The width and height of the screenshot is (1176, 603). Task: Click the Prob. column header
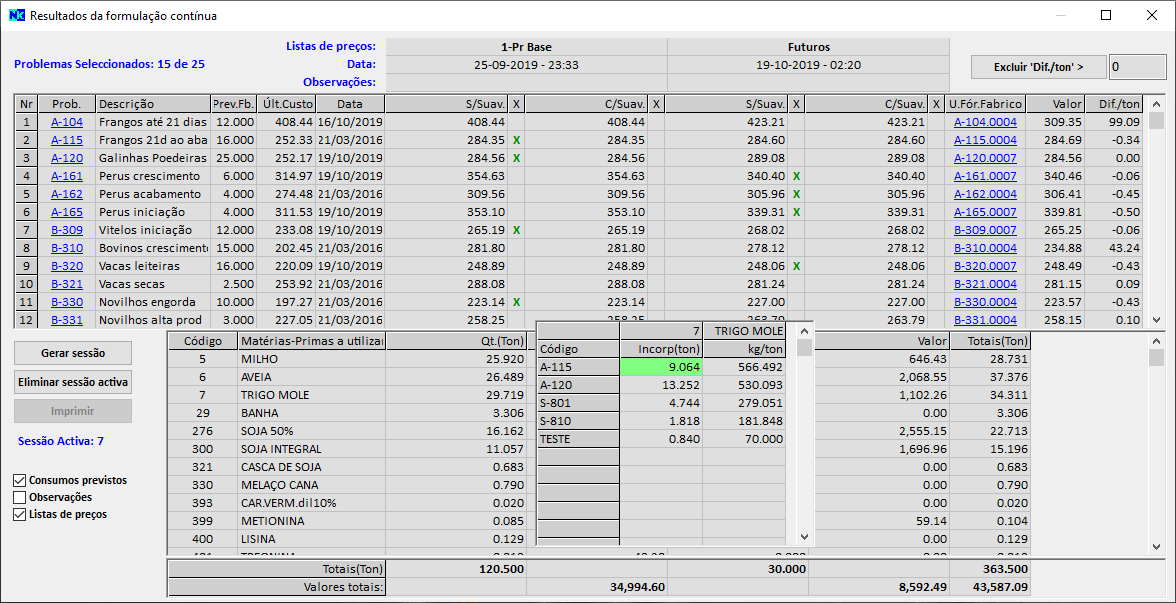click(67, 104)
